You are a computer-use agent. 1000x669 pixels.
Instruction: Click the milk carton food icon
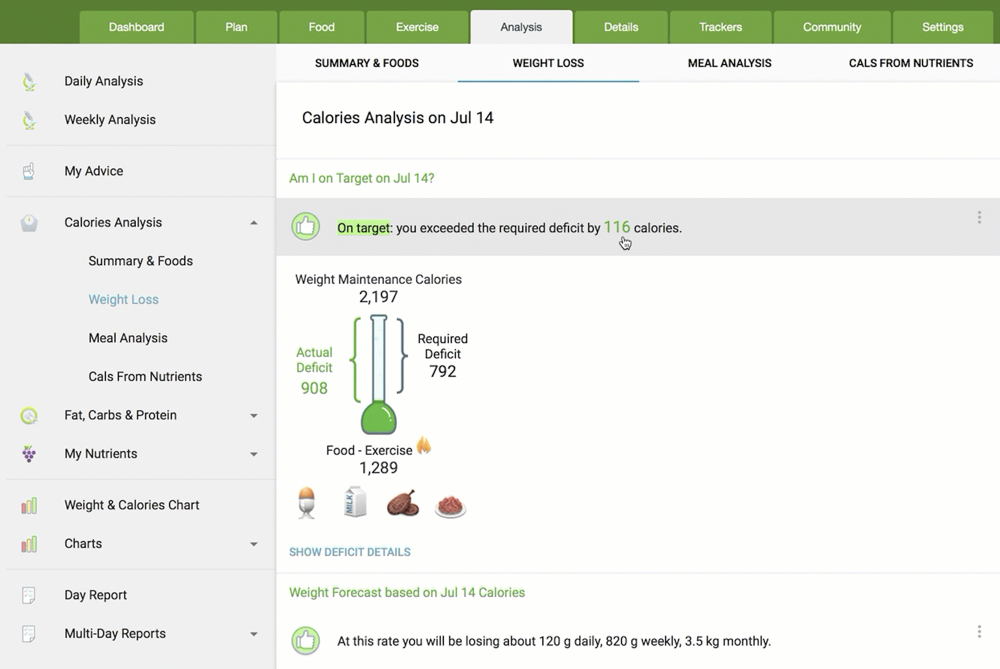tap(355, 502)
